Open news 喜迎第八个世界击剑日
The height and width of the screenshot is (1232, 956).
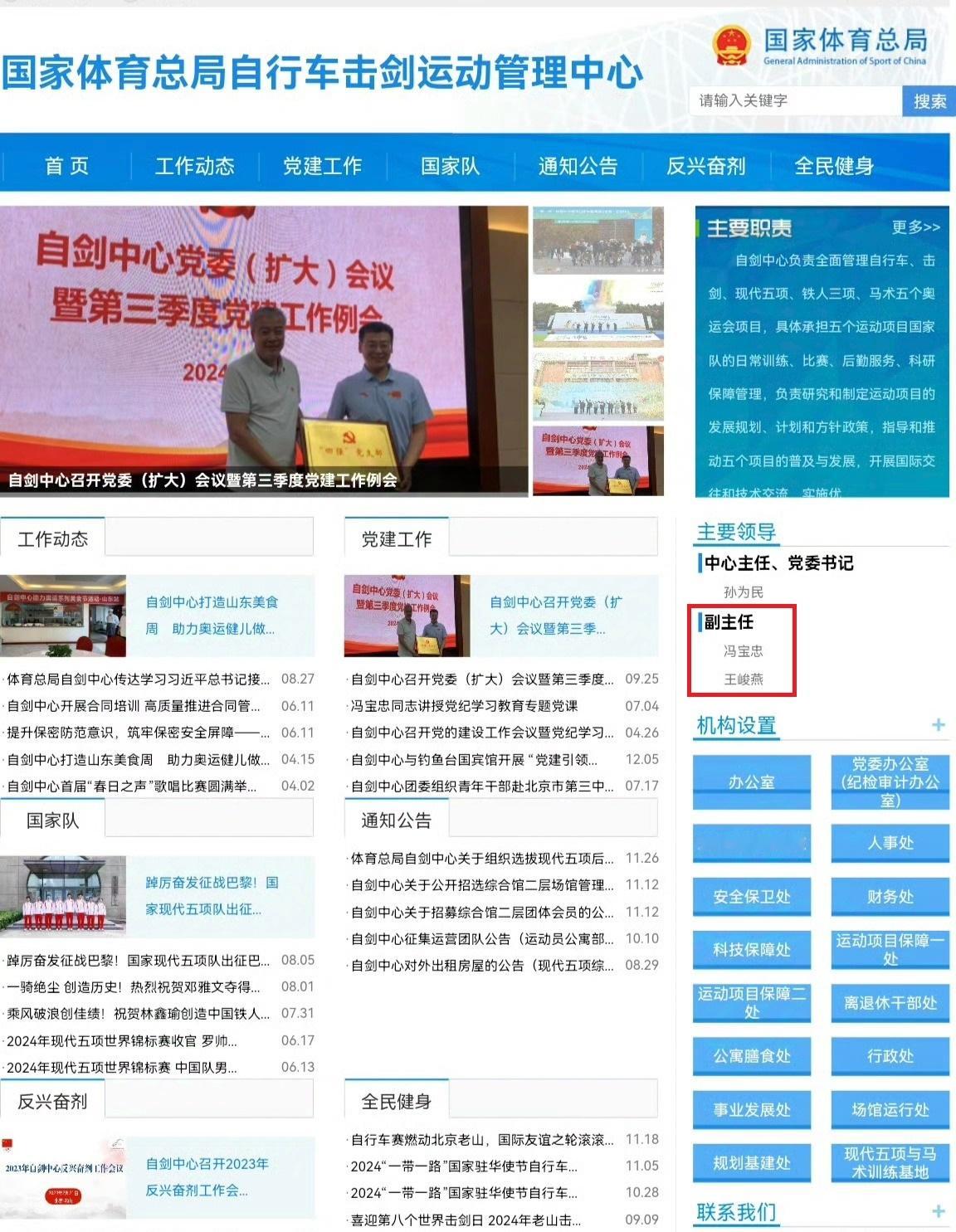[x=466, y=1220]
